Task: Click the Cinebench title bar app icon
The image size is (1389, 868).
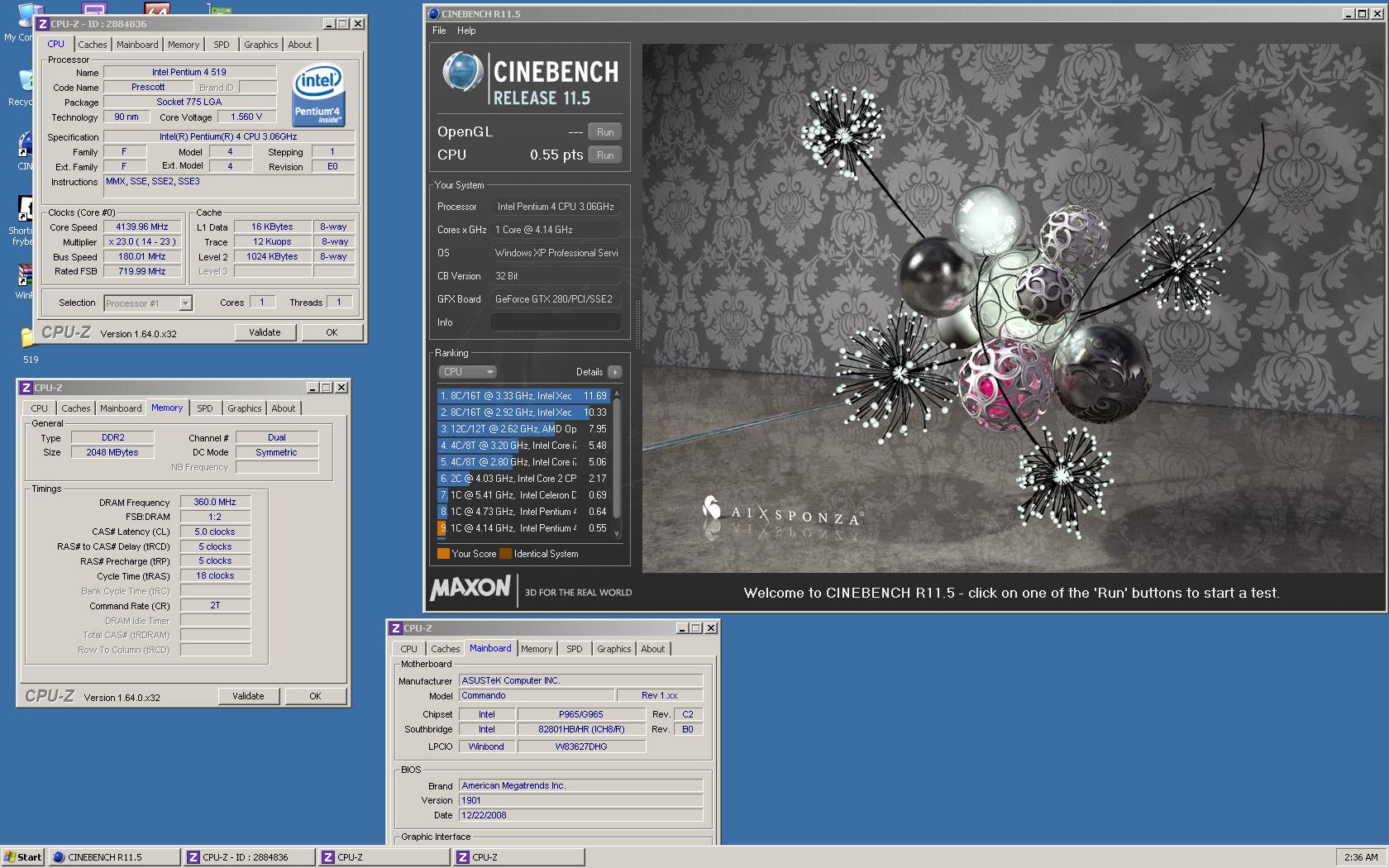Action: (433, 14)
